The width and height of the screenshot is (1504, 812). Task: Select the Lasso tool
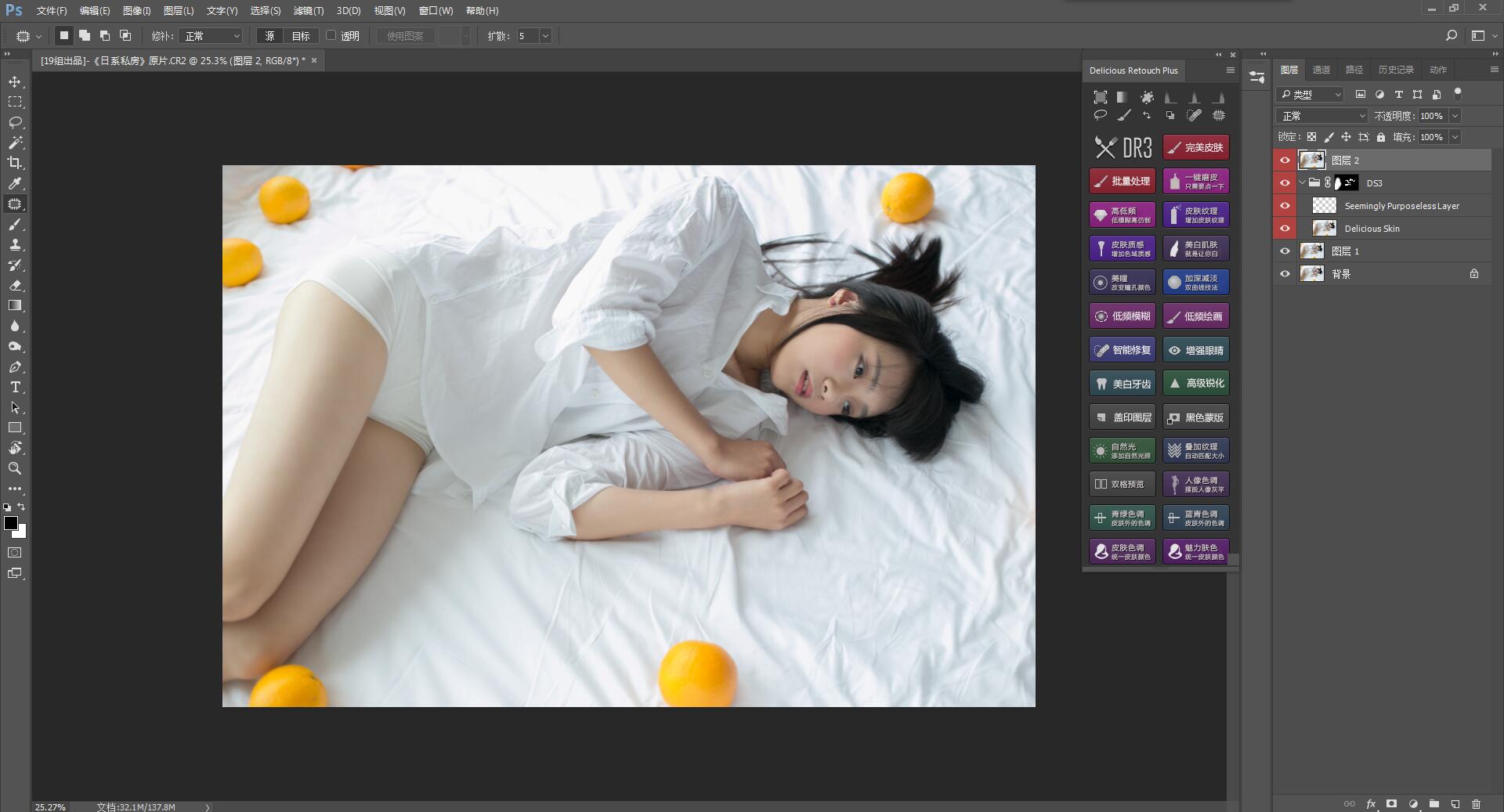pos(14,122)
